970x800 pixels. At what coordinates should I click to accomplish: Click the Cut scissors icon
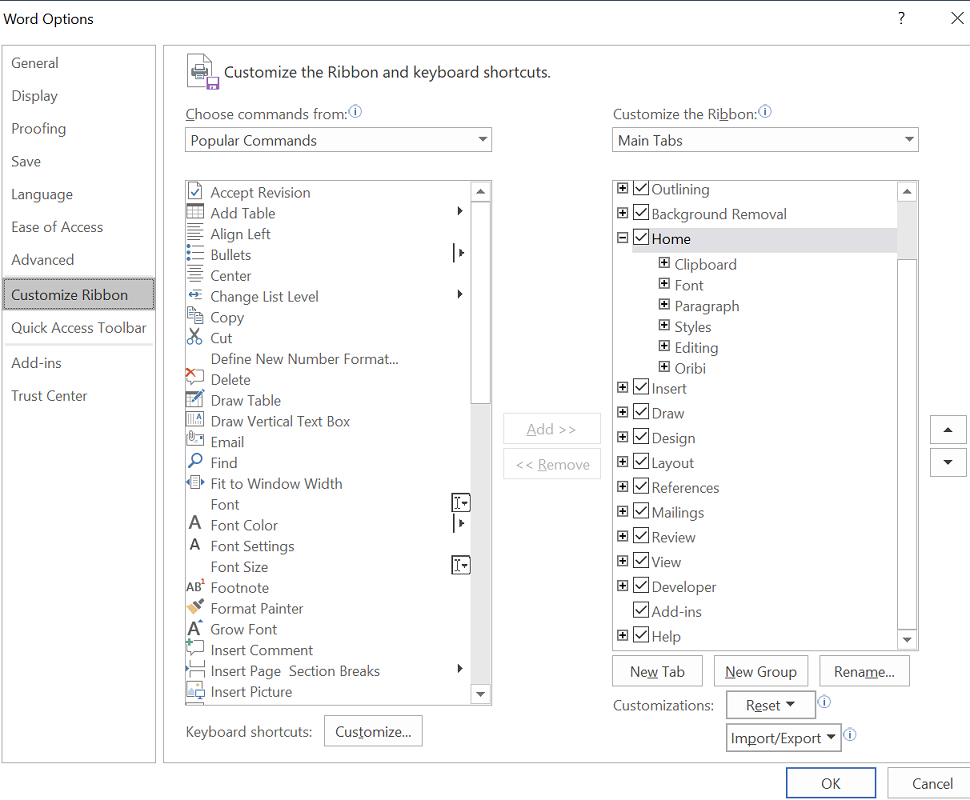coord(195,337)
